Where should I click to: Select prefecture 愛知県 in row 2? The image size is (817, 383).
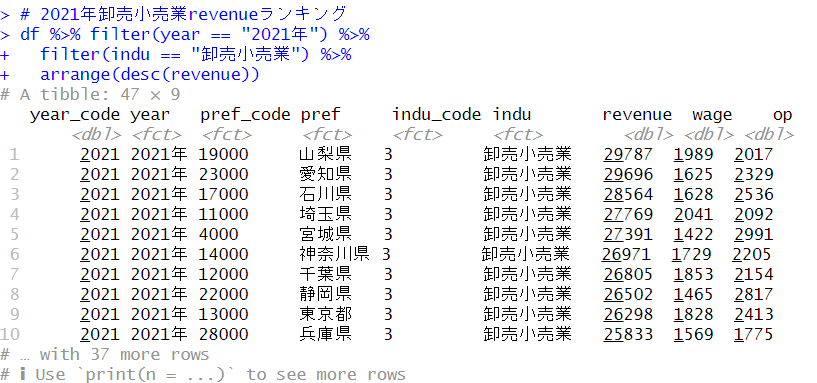point(325,174)
